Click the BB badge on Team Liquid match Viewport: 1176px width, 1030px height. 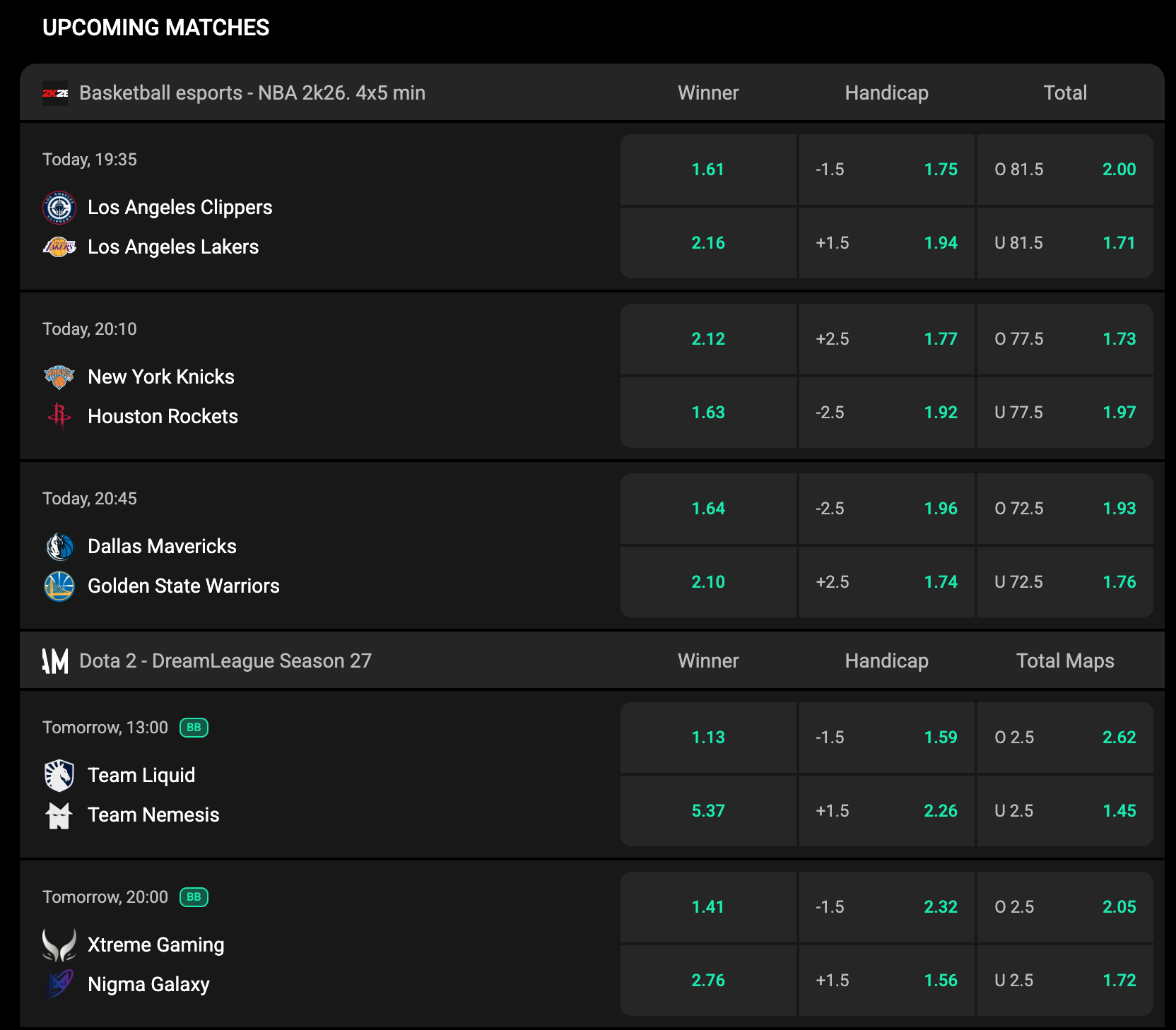click(x=194, y=728)
